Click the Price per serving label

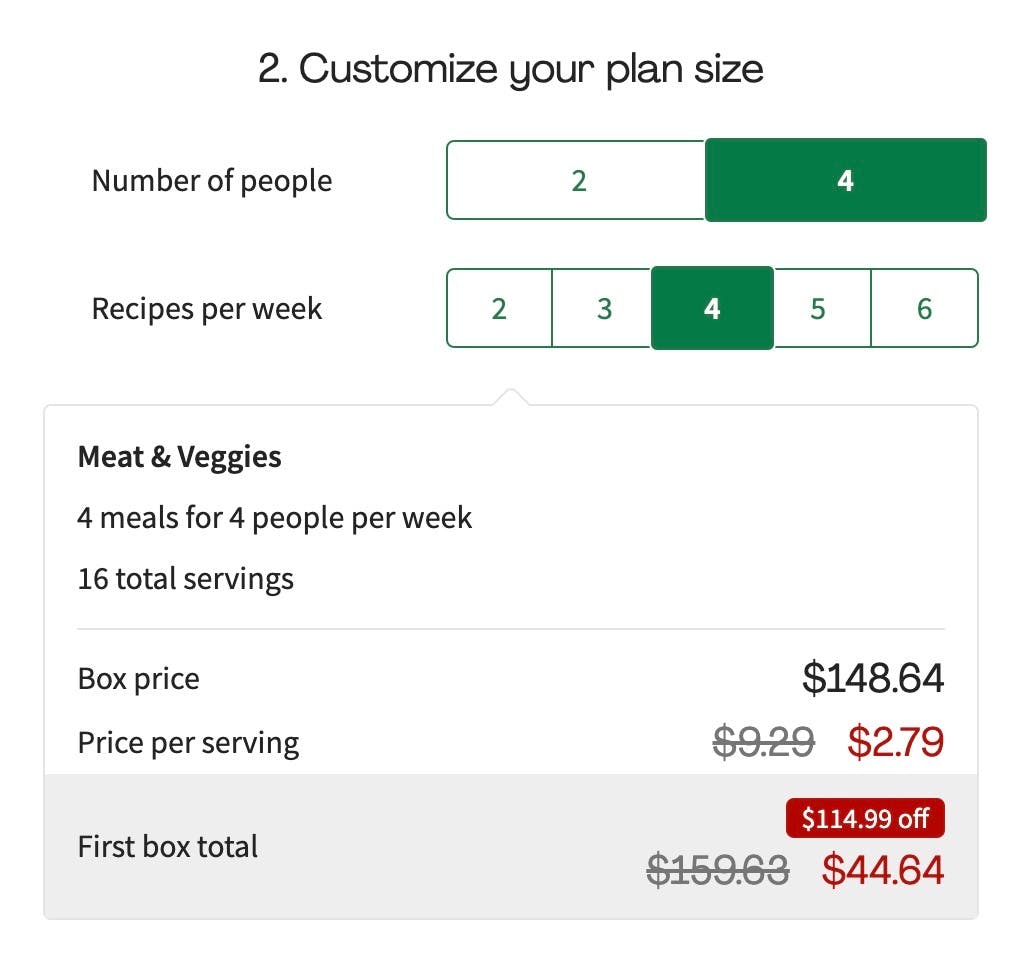tap(188, 742)
